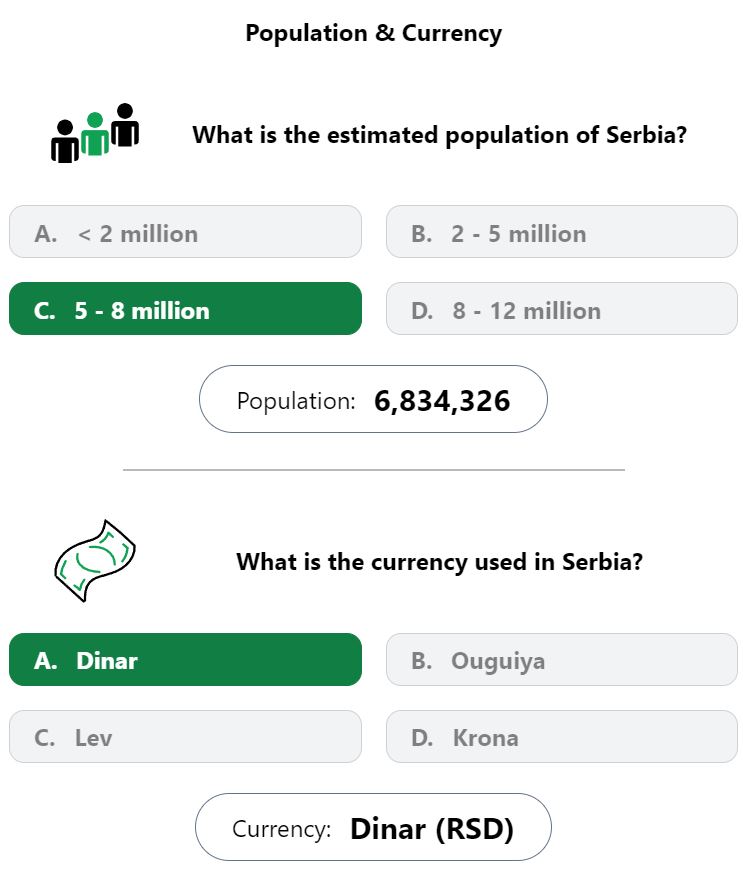
Task: Click the horizontal divider between questions
Action: tap(374, 470)
